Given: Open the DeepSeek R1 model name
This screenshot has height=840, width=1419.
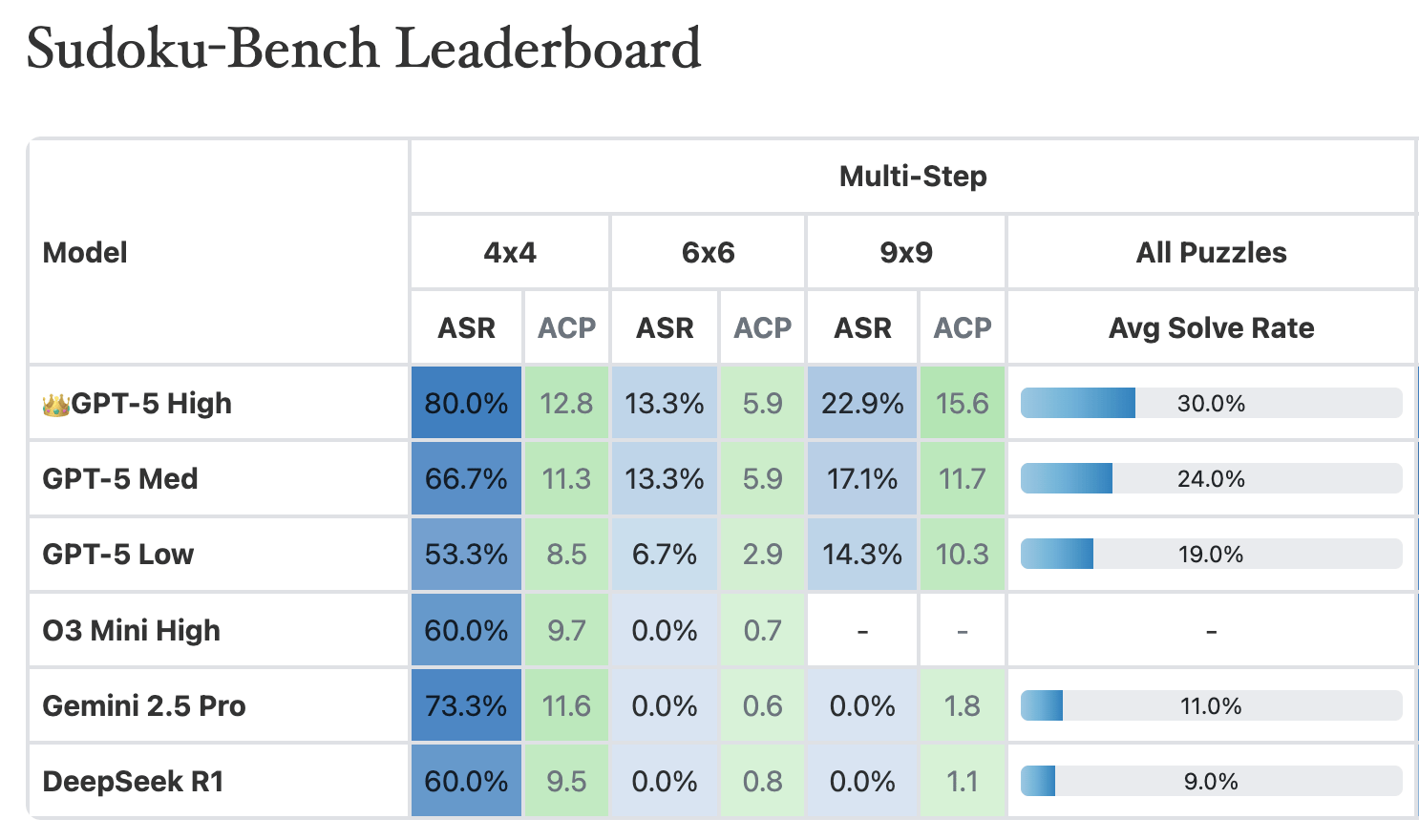Looking at the screenshot, I should pos(134,781).
